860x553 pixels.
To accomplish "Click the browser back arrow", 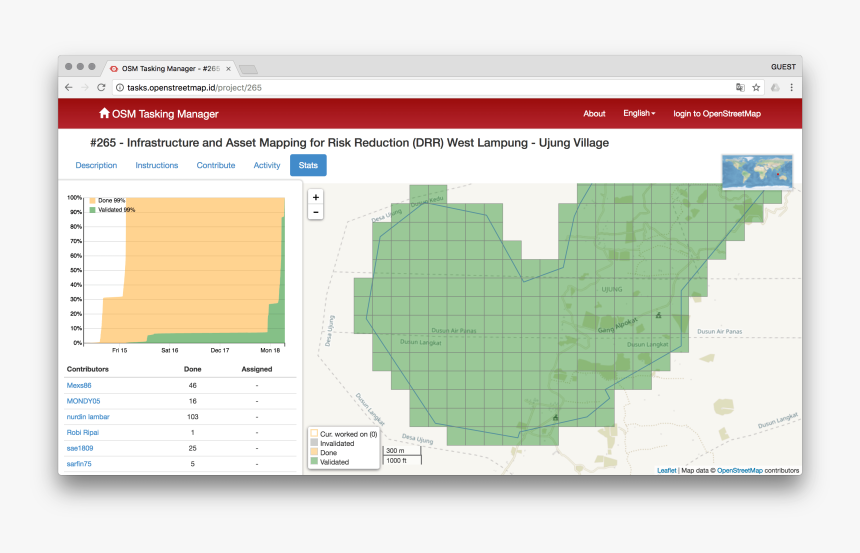I will tap(69, 88).
